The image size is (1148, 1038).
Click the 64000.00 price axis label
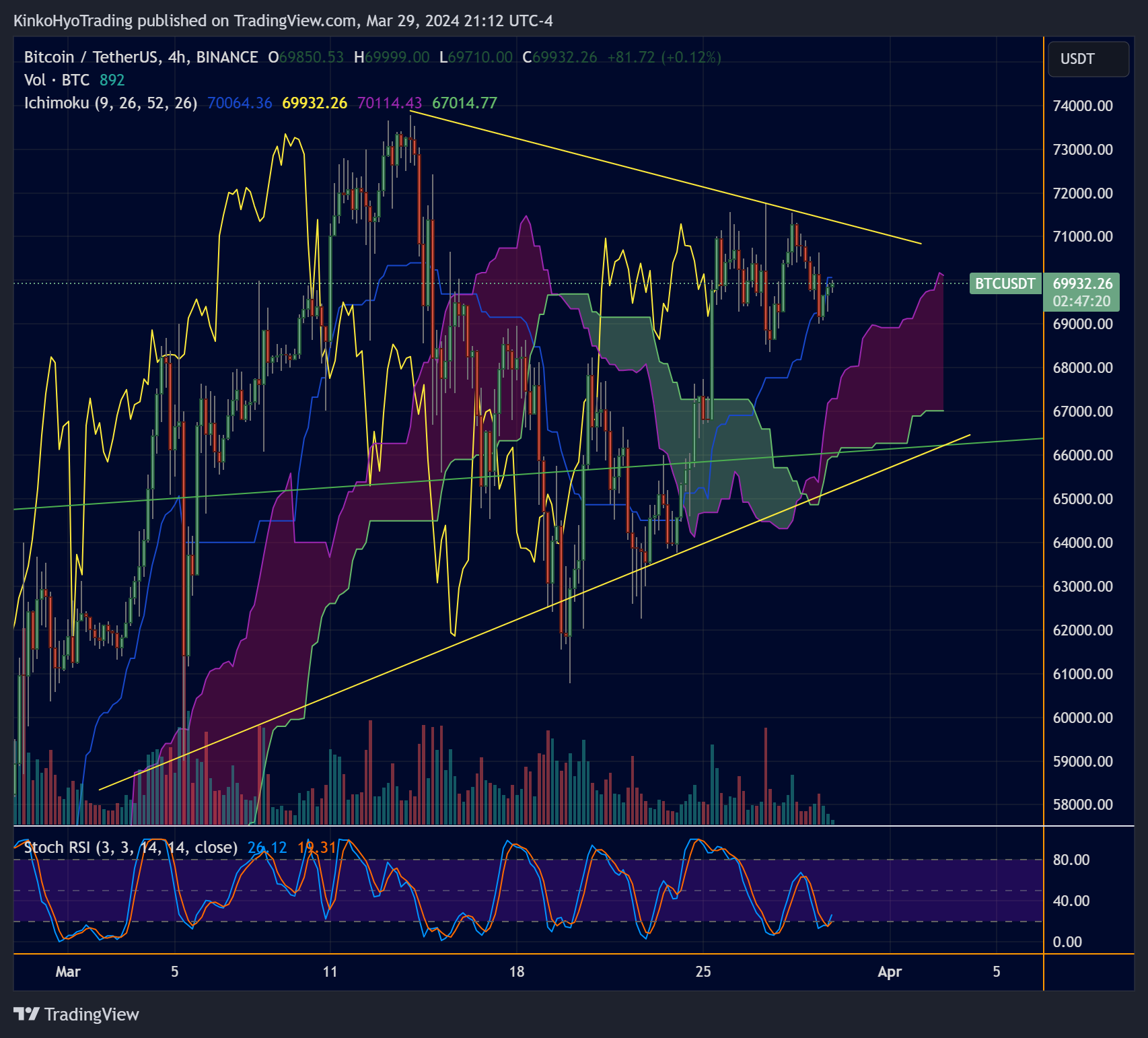1083,543
